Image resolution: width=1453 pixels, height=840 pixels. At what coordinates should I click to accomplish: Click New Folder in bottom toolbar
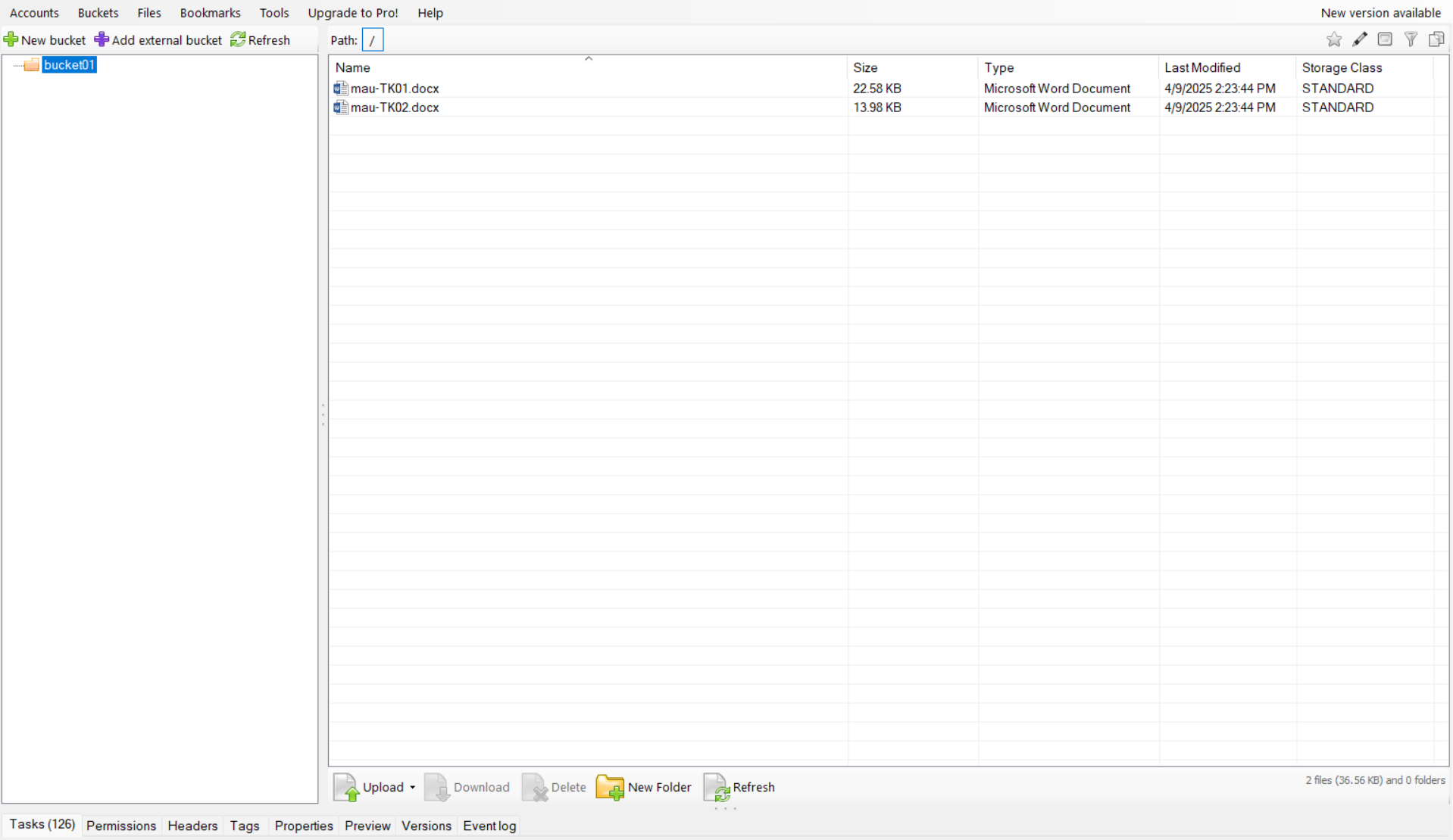644,788
